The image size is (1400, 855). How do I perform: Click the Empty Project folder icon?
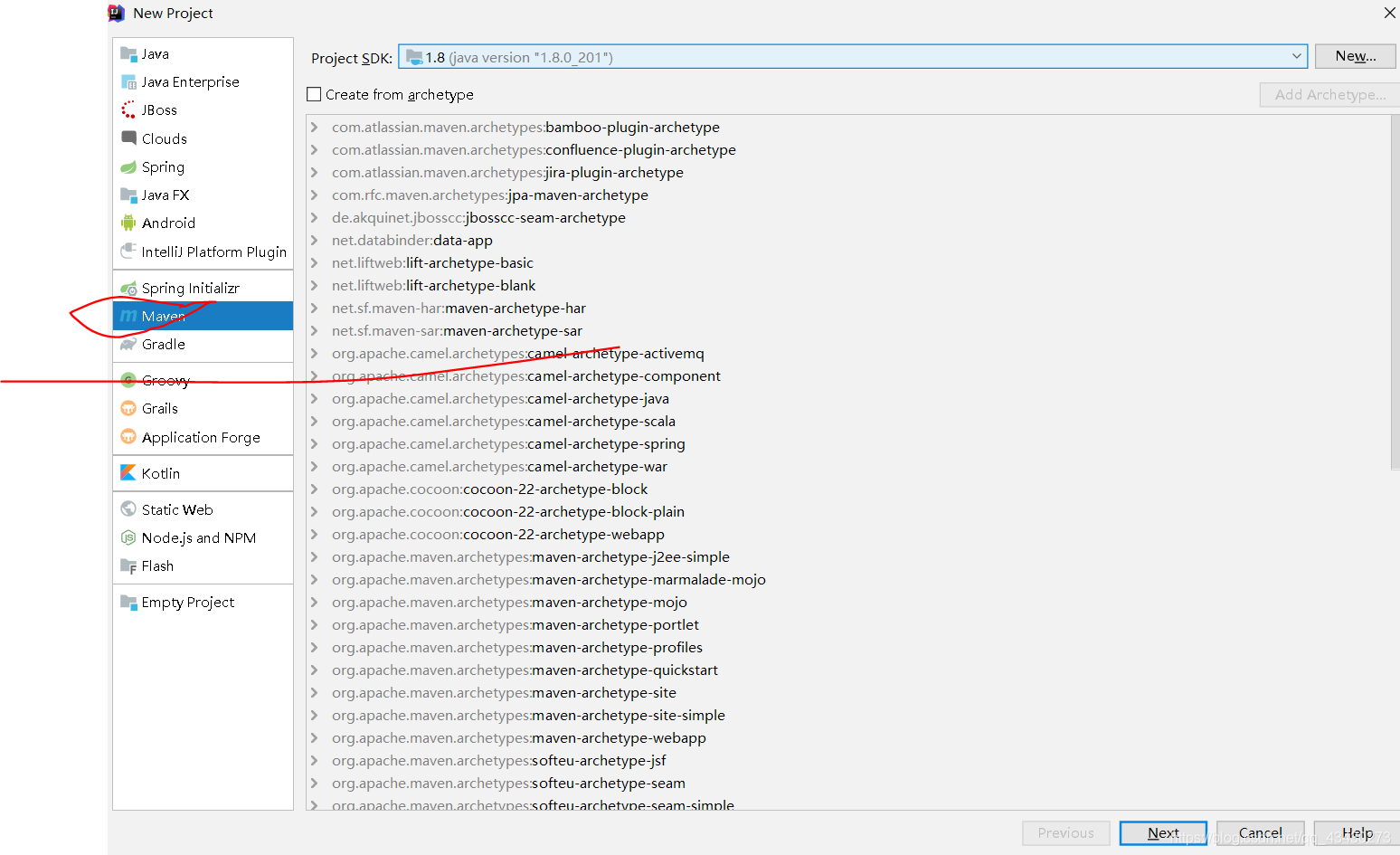pyautogui.click(x=128, y=603)
